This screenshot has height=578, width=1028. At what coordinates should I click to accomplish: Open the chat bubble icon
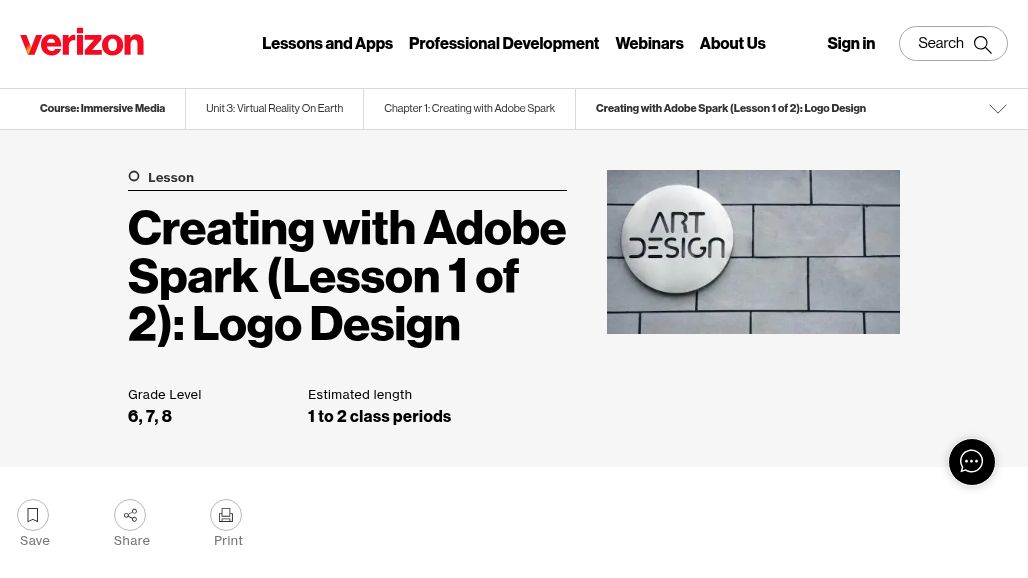972,462
